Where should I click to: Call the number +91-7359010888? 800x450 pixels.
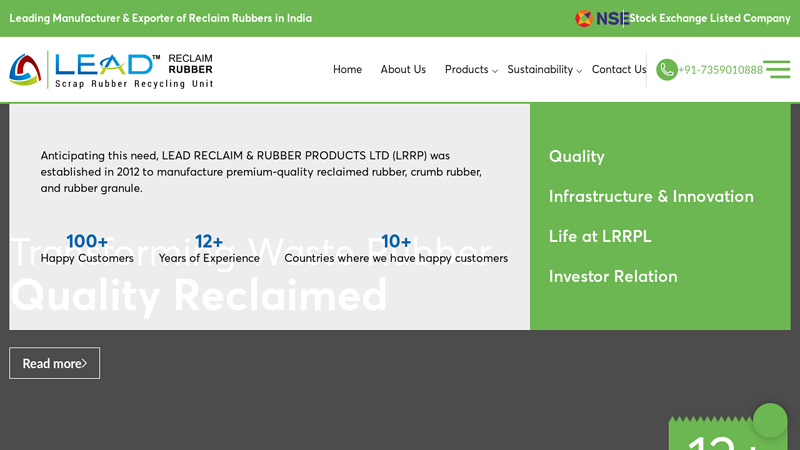click(x=720, y=70)
